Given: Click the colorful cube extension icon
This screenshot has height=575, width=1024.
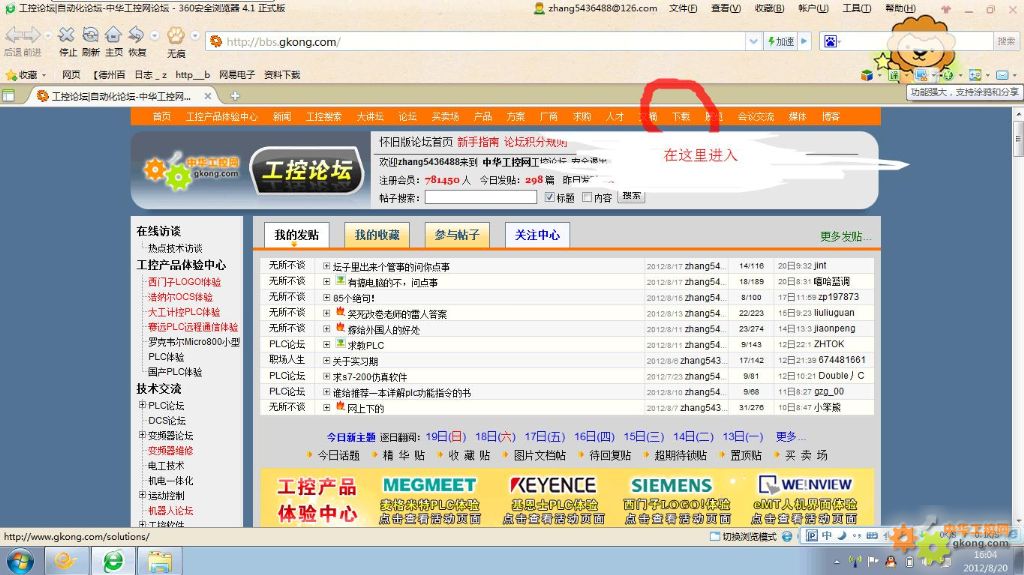Looking at the screenshot, I should click(x=867, y=76).
